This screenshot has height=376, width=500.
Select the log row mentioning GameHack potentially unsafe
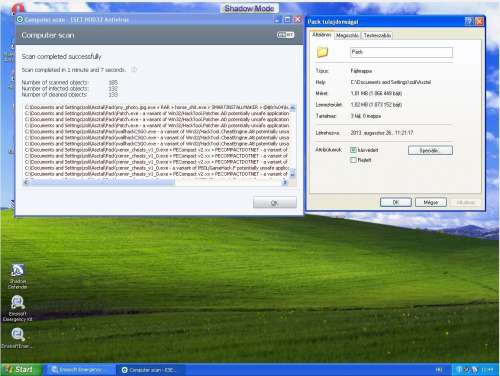[157, 168]
